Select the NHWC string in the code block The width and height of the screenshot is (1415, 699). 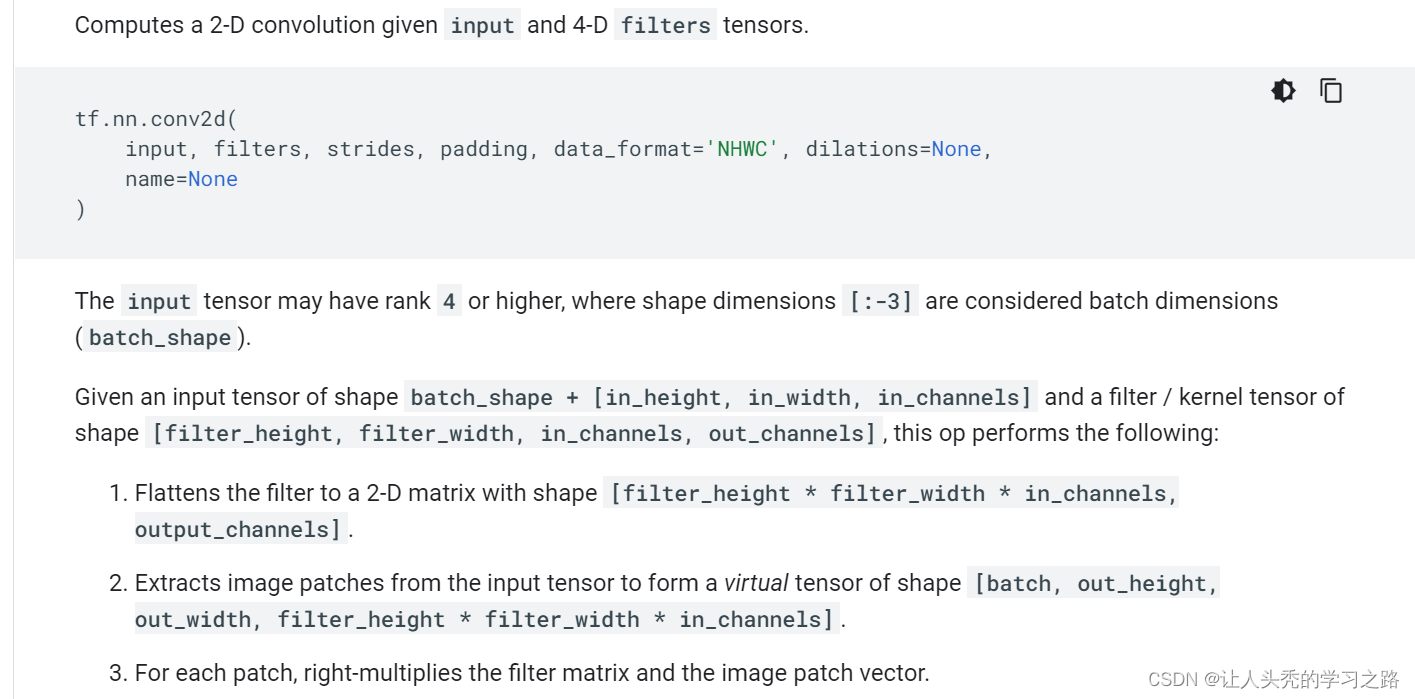742,148
